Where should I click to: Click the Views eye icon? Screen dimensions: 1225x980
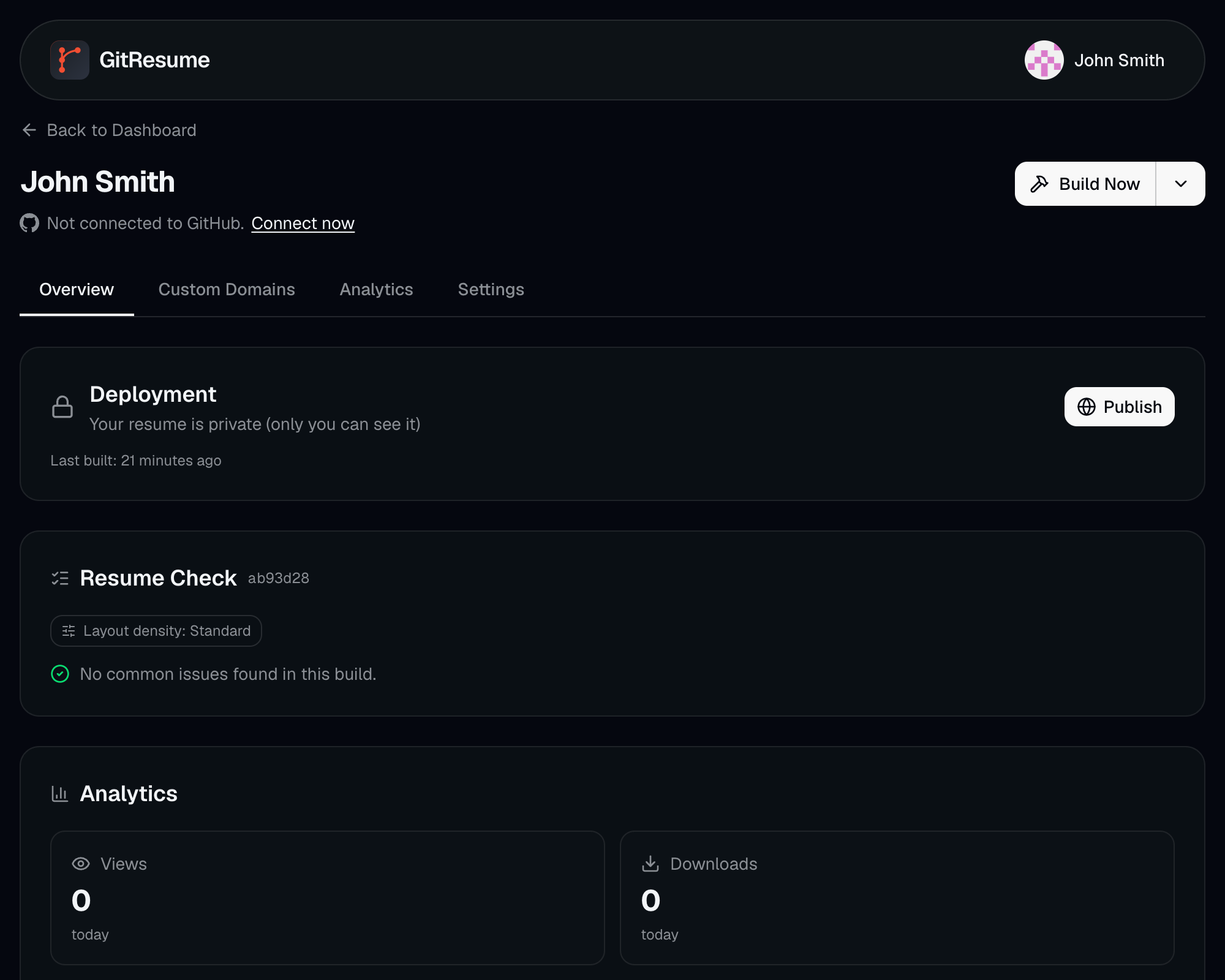[x=81, y=864]
